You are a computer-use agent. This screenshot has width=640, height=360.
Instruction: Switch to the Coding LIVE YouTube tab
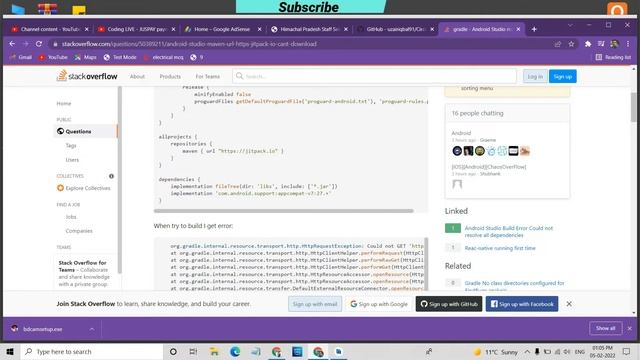[136, 29]
